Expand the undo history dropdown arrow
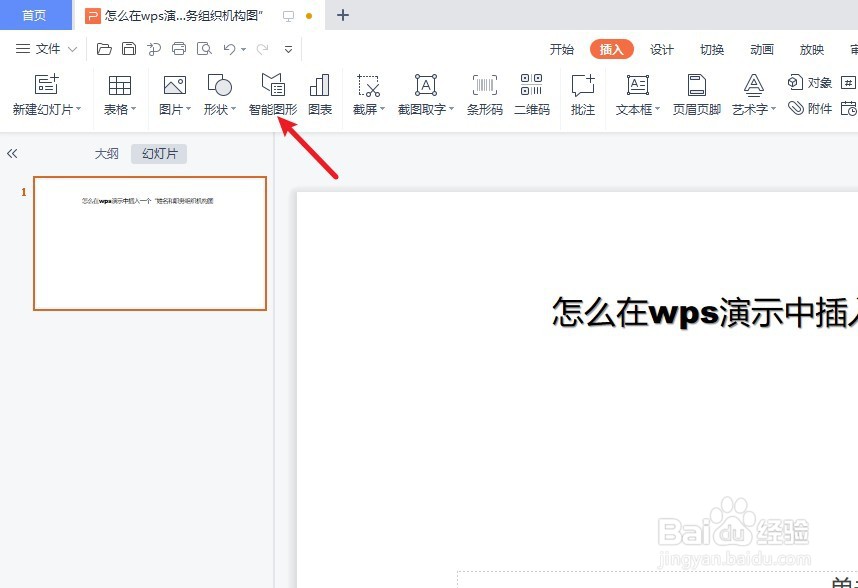858x588 pixels. pos(244,50)
